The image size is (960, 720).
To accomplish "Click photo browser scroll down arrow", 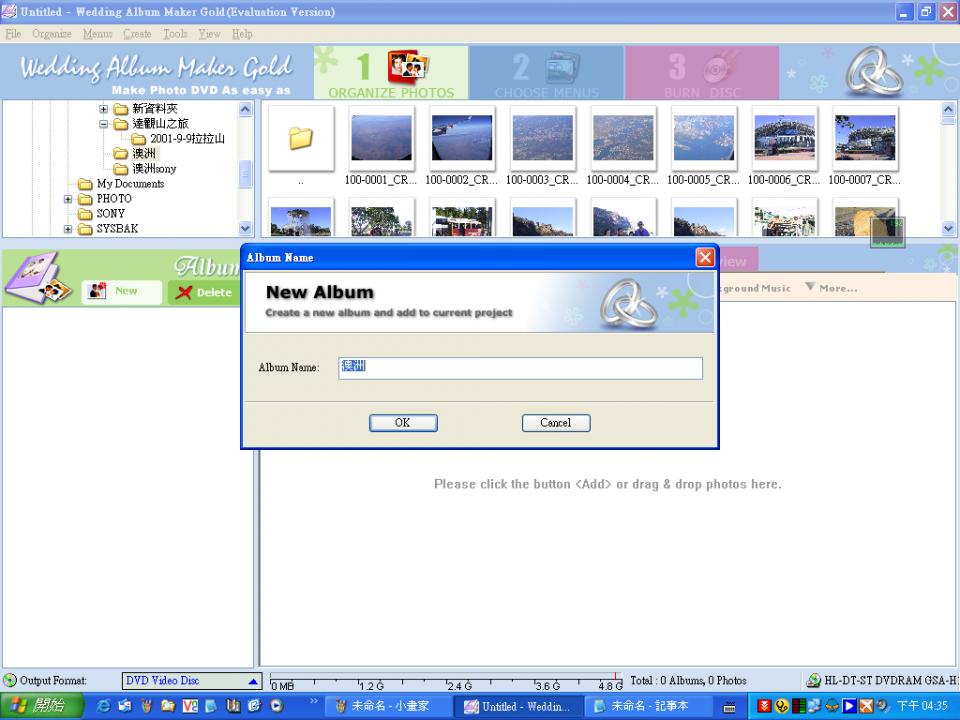I will 948,228.
